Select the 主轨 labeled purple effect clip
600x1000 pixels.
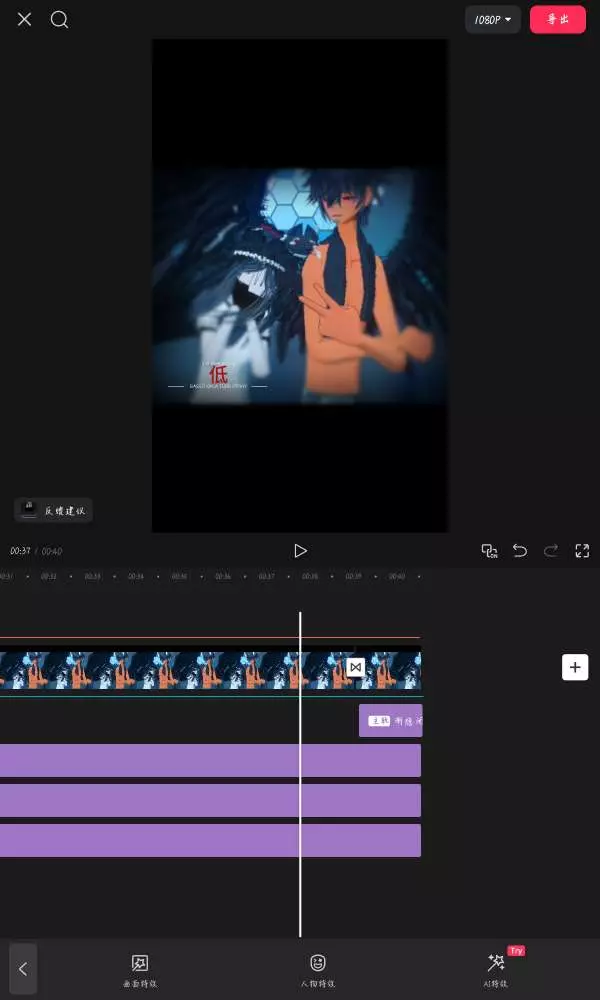point(390,721)
